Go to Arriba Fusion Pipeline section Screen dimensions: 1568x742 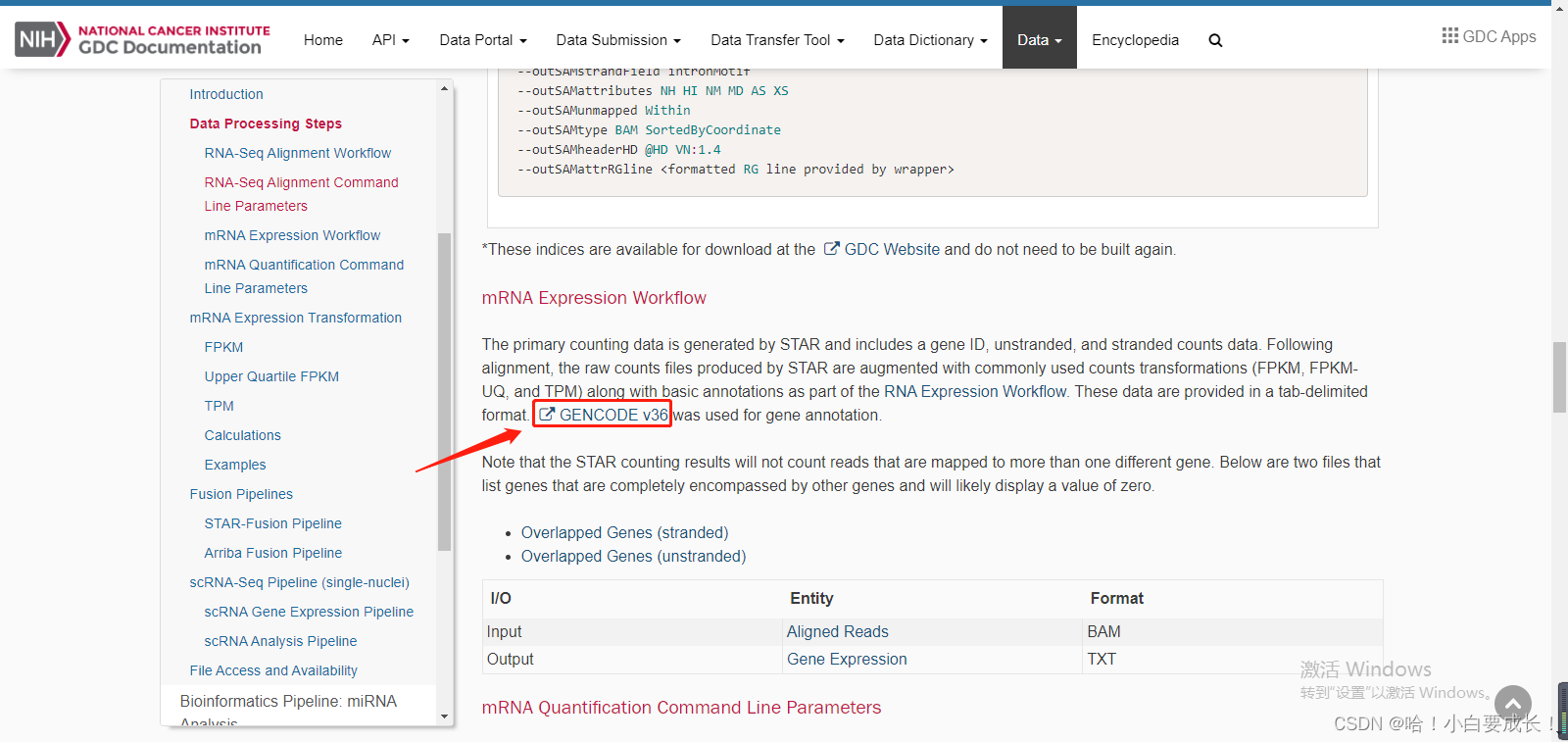pyautogui.click(x=272, y=553)
